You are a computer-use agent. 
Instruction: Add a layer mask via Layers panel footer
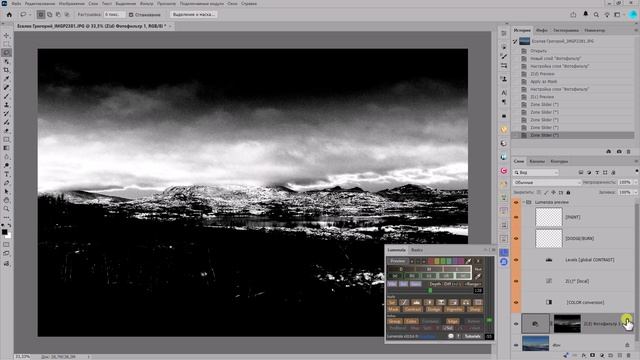593,356
